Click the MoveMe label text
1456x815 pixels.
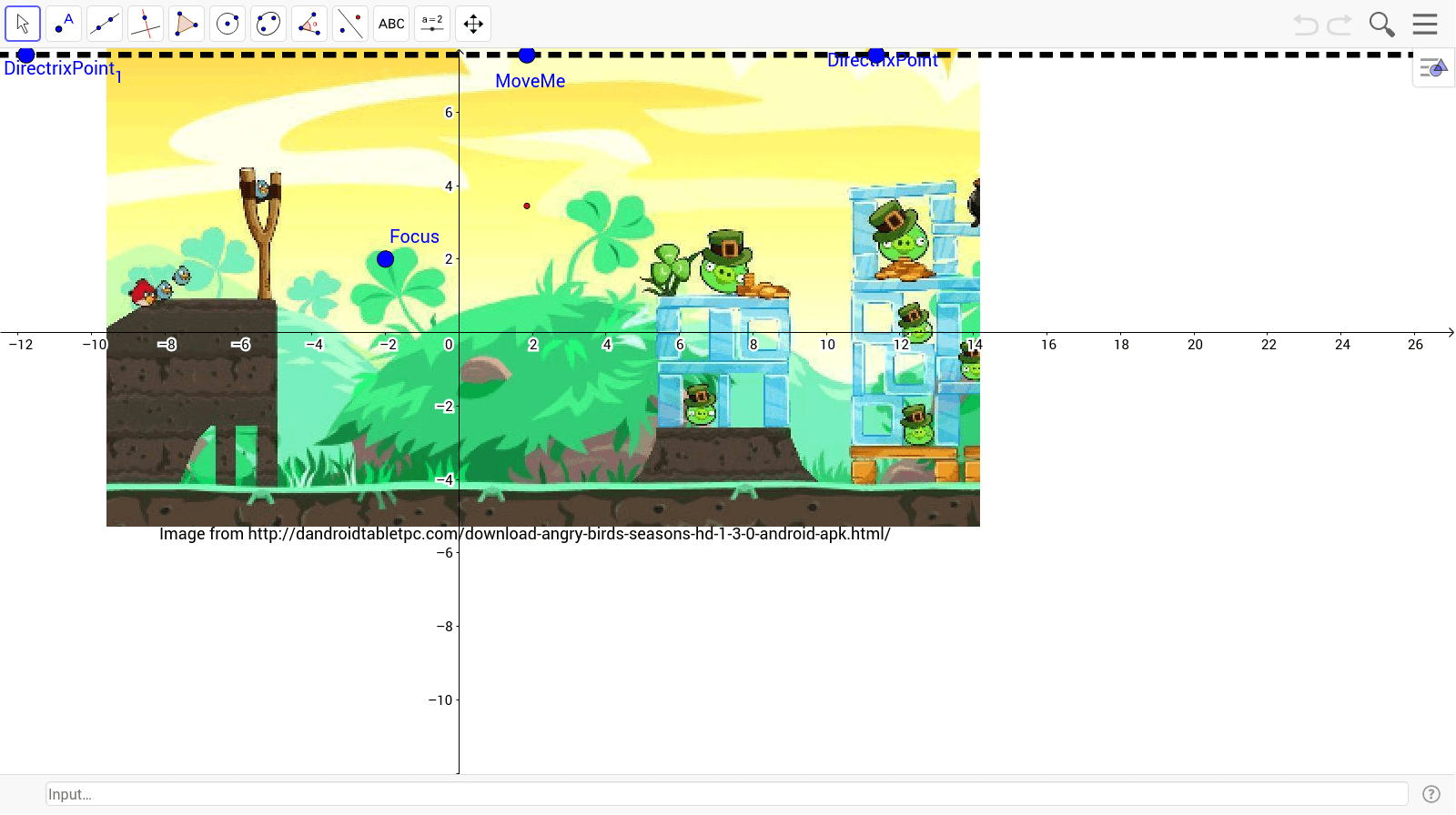[531, 81]
